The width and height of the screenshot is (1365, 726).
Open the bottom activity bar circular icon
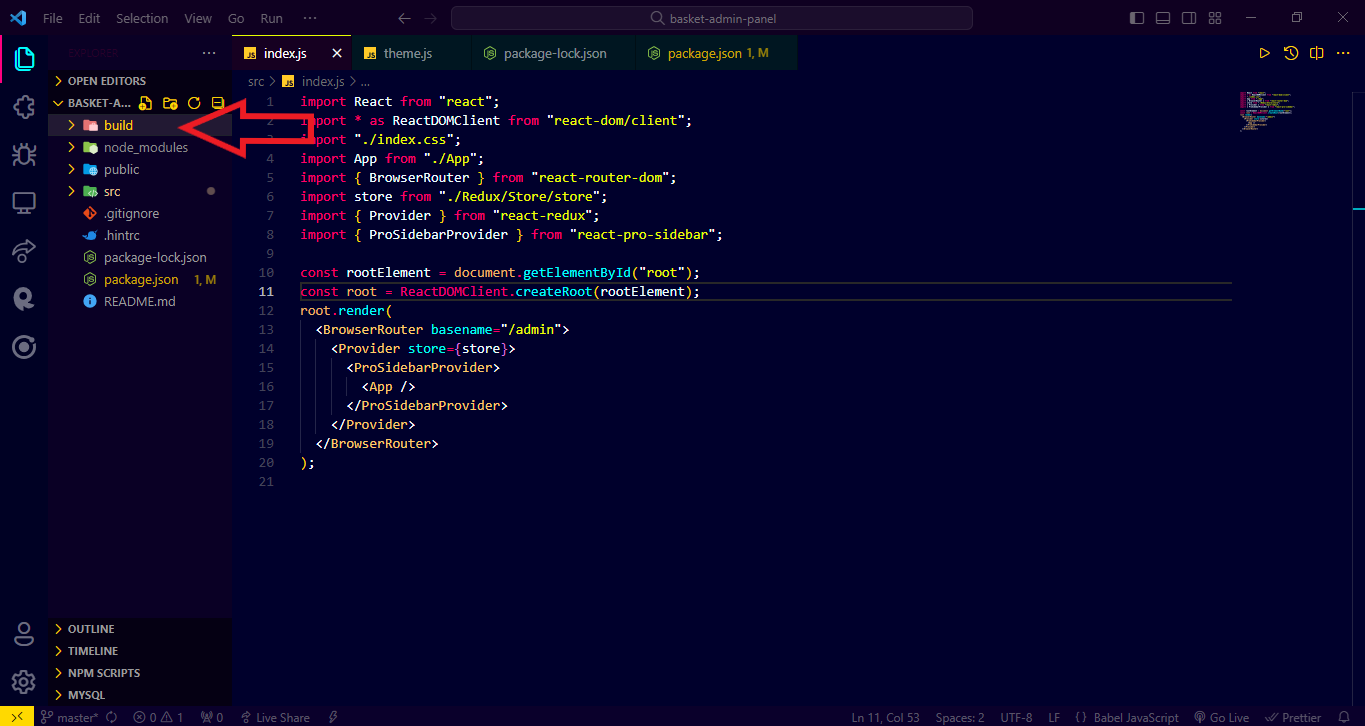(x=24, y=347)
